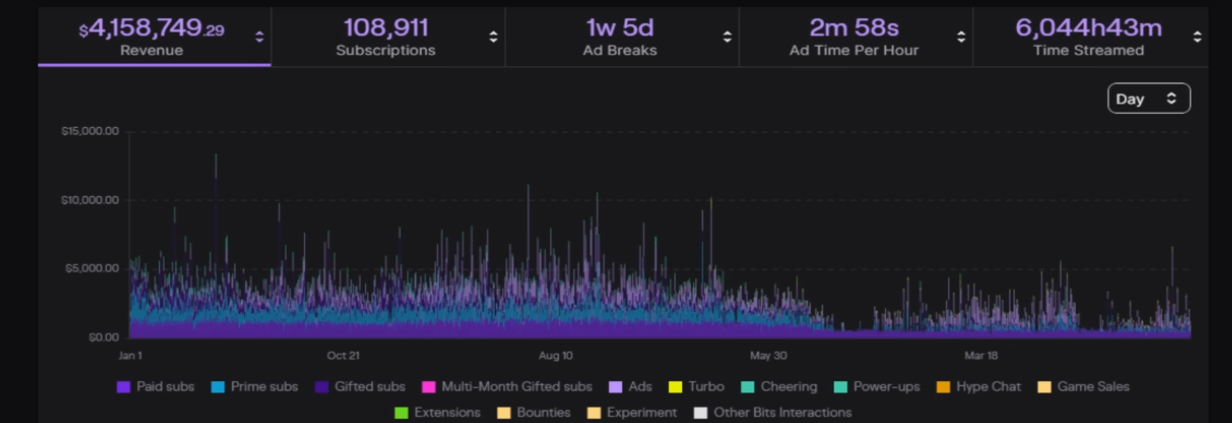Hide the Gifted subs series
The width and height of the screenshot is (1232, 423).
[x=360, y=386]
